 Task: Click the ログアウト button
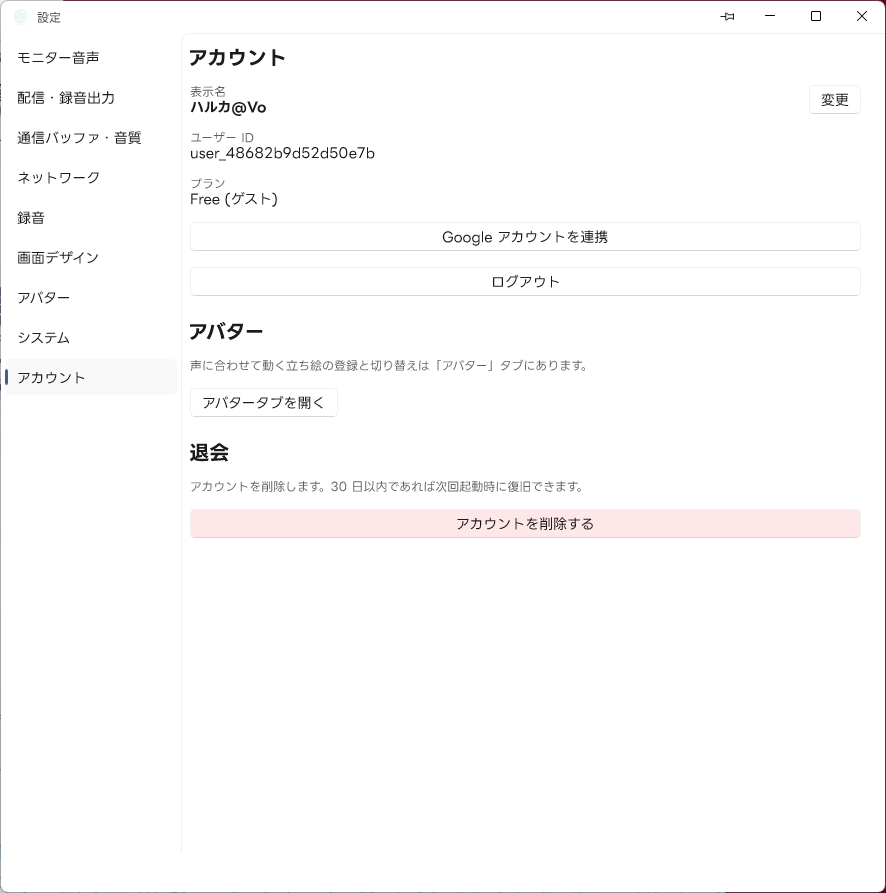[x=525, y=281]
